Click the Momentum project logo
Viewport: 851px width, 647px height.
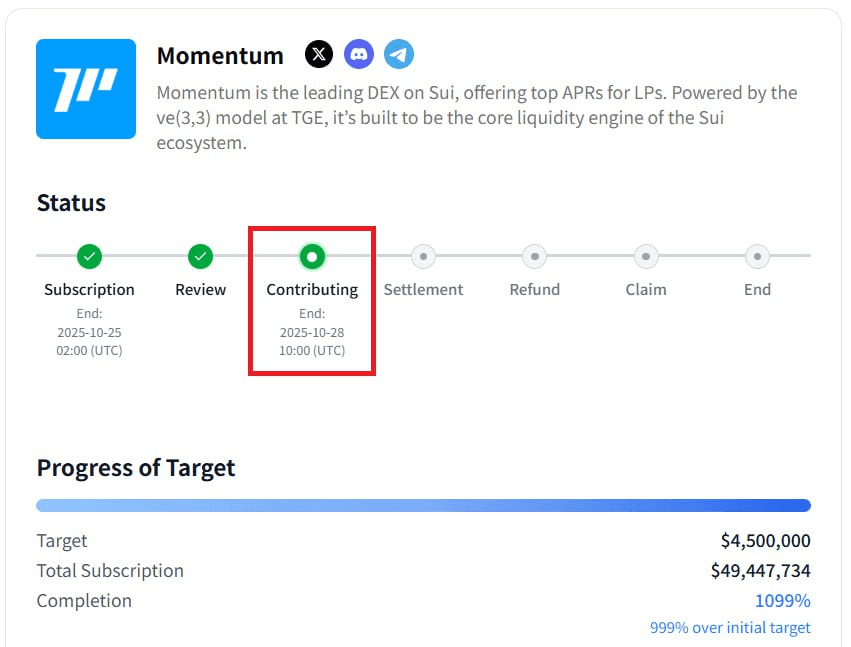[86, 89]
